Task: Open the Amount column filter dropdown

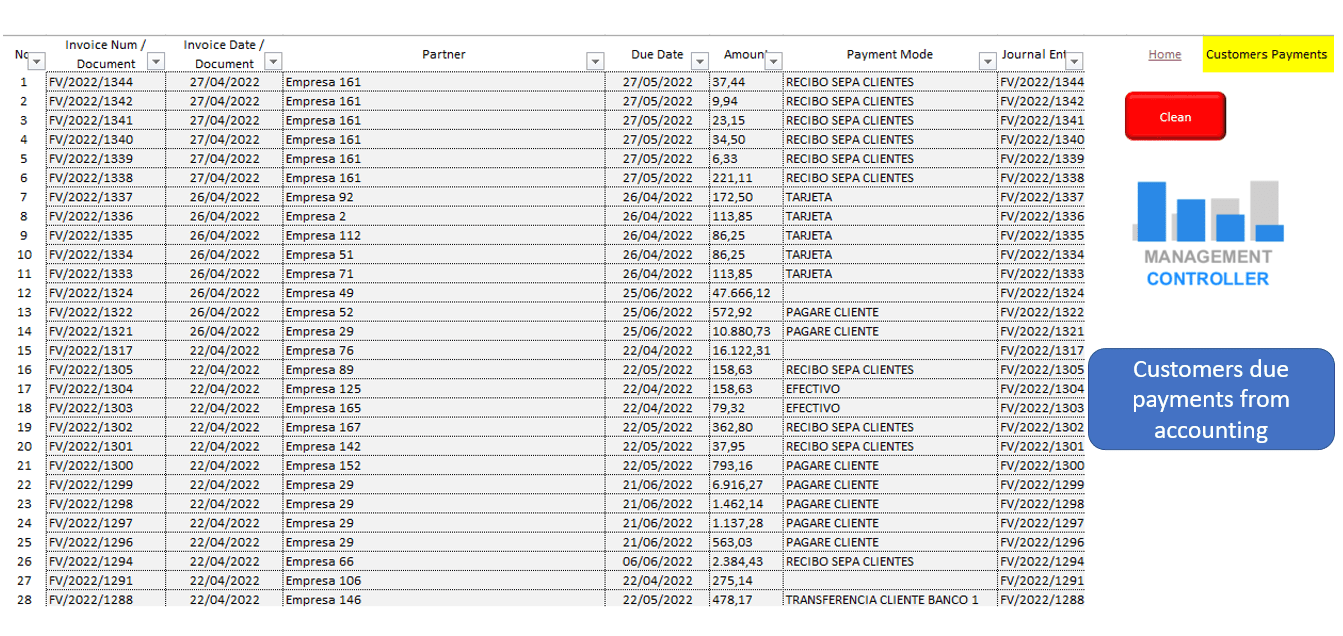Action: click(773, 62)
